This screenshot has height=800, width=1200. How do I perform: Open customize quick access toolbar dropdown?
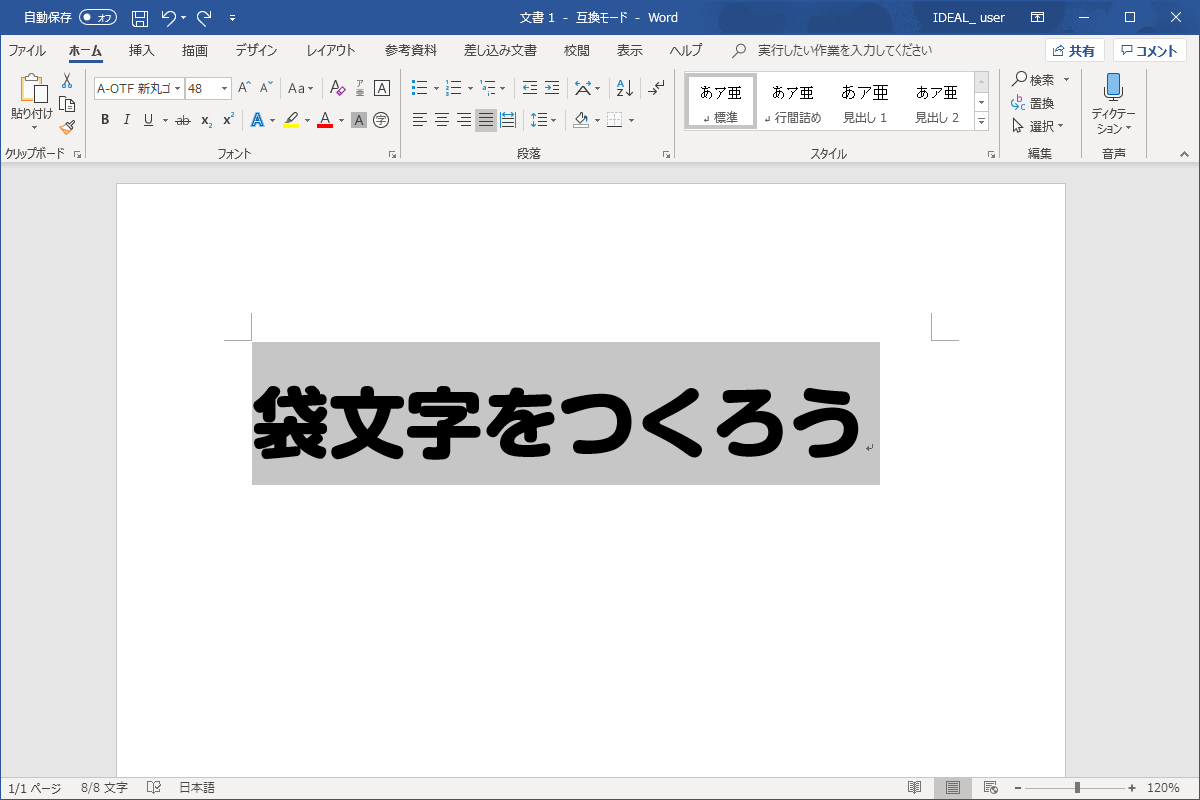click(233, 18)
